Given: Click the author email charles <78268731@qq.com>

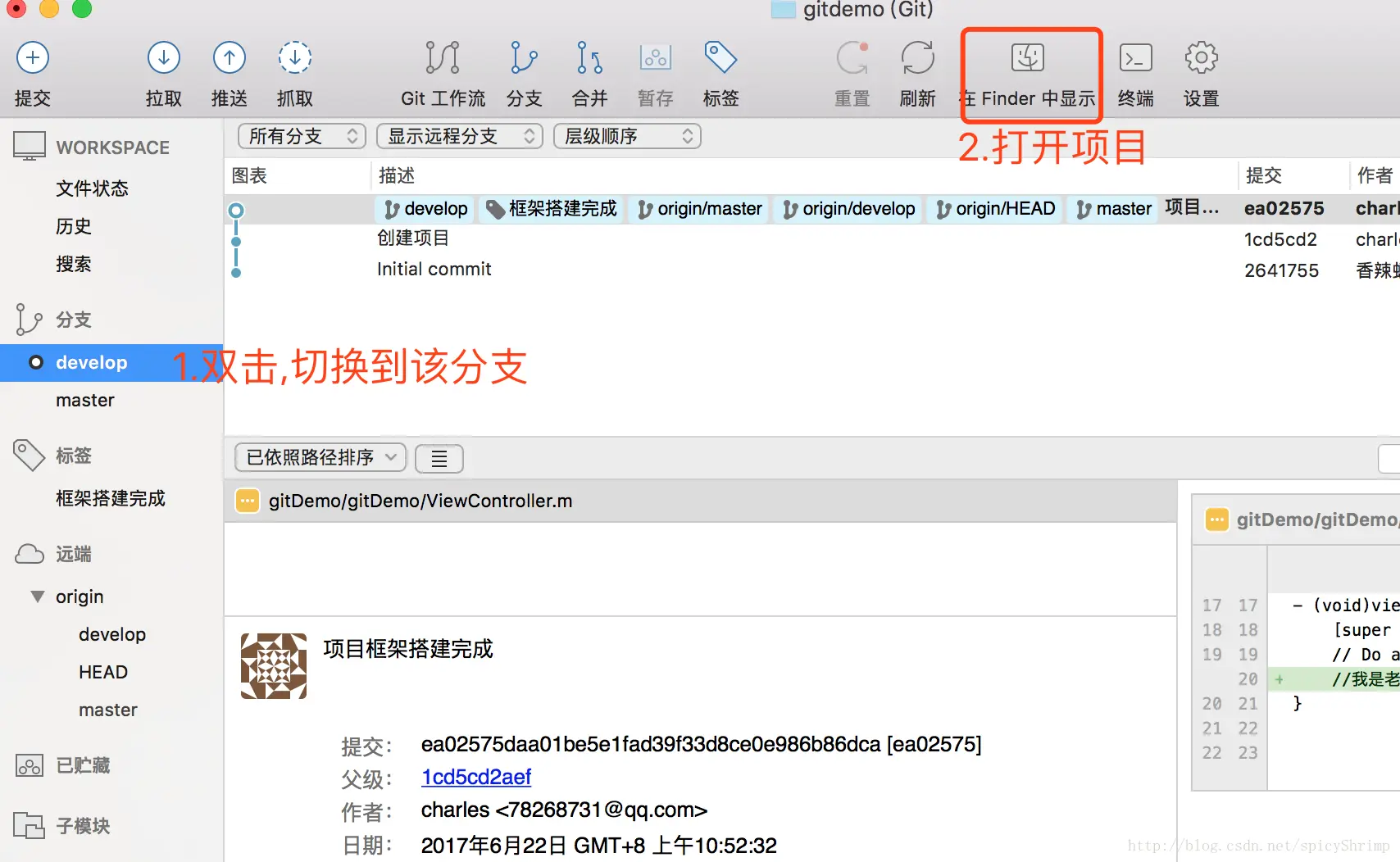Looking at the screenshot, I should [564, 810].
